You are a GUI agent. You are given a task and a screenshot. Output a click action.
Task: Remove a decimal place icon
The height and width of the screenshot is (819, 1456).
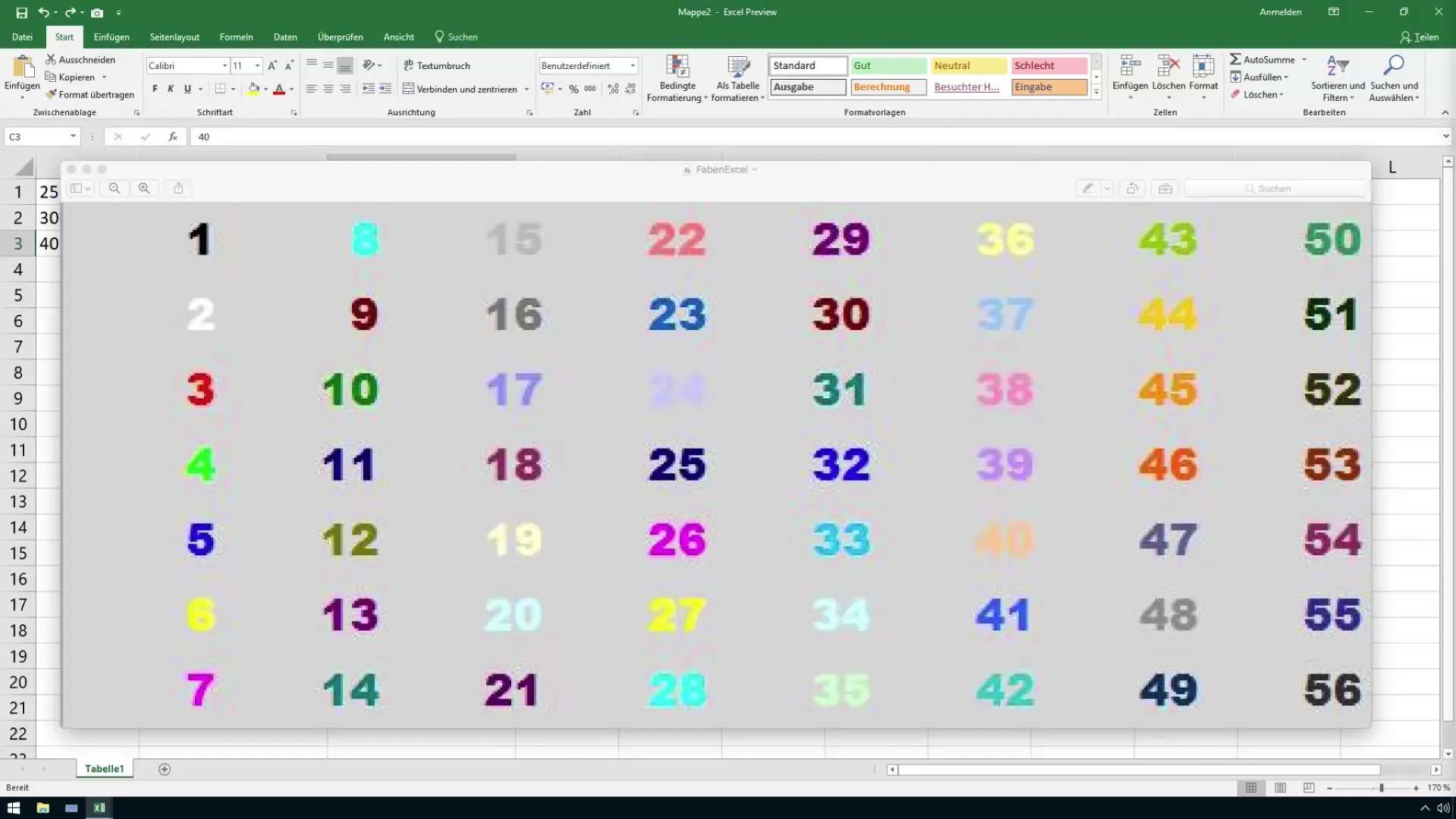(630, 89)
